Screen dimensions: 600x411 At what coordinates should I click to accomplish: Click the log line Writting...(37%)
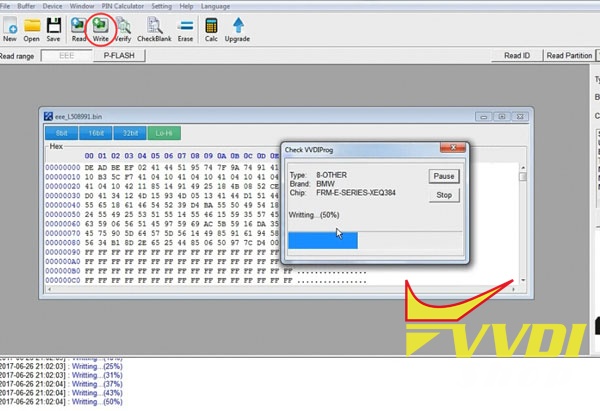[97, 384]
